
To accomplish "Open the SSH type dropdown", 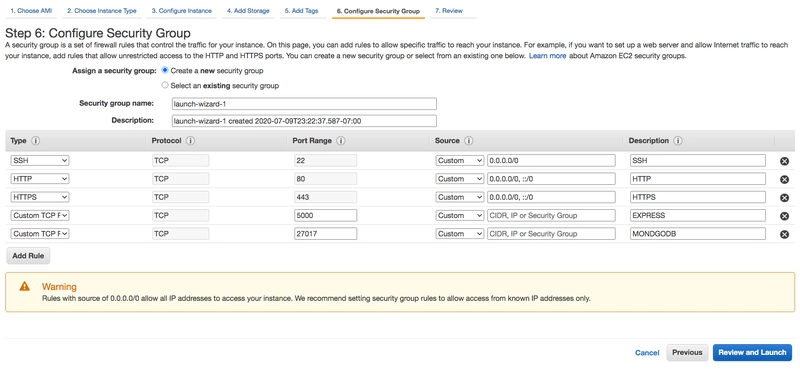I will (40, 160).
